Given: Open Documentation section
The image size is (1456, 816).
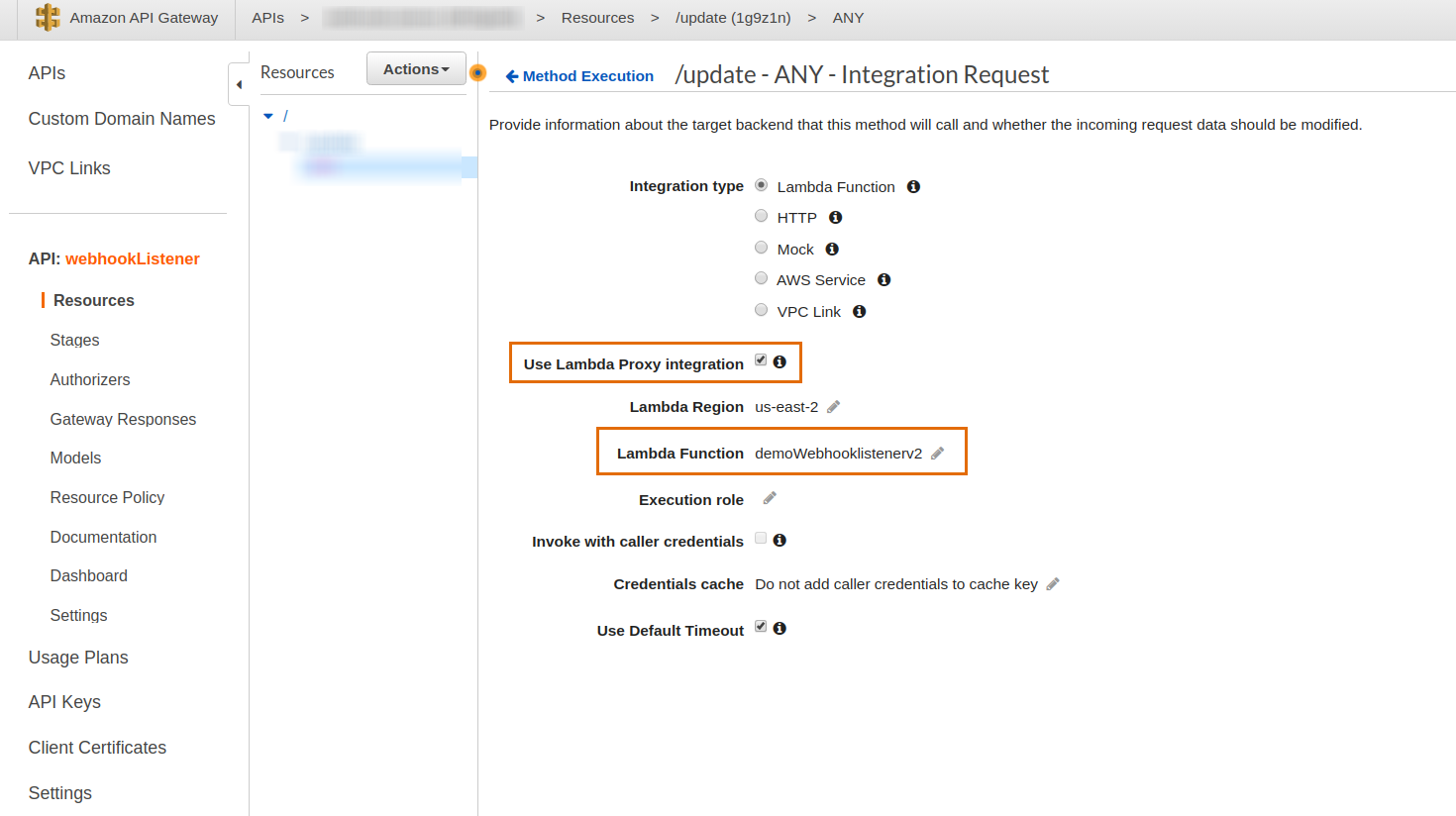Looking at the screenshot, I should tap(103, 537).
